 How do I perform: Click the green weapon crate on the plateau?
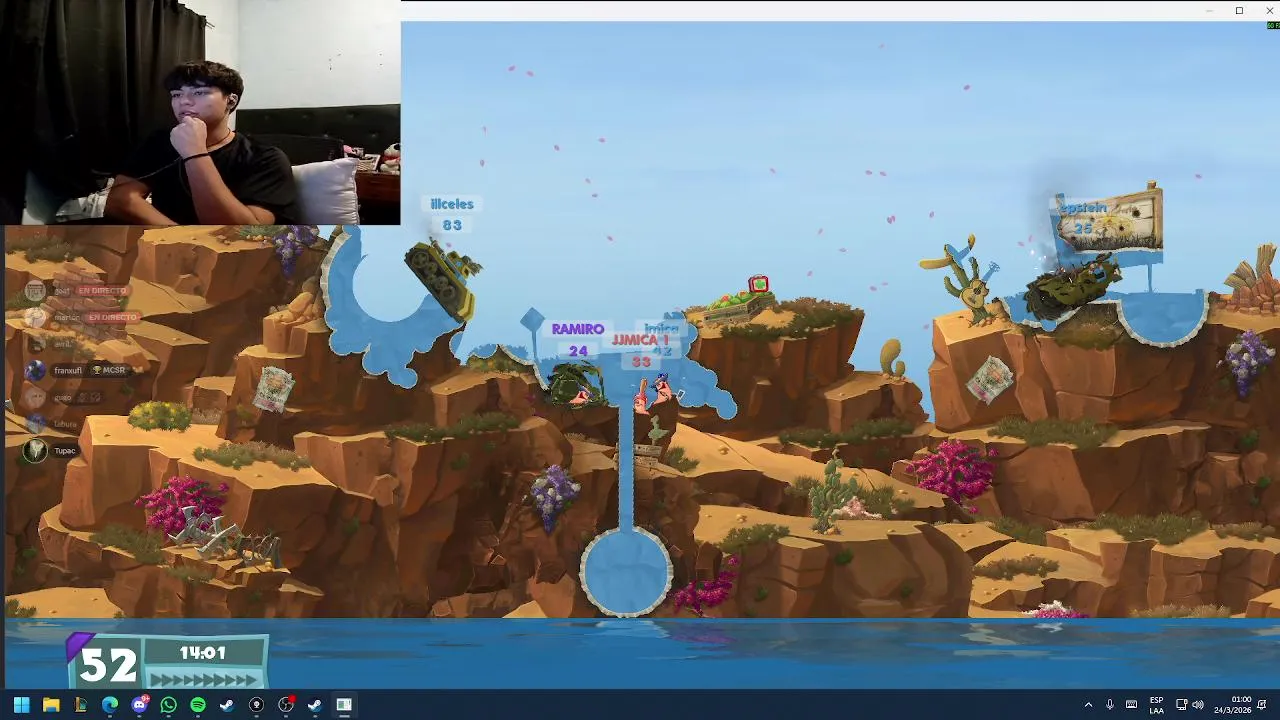(758, 285)
